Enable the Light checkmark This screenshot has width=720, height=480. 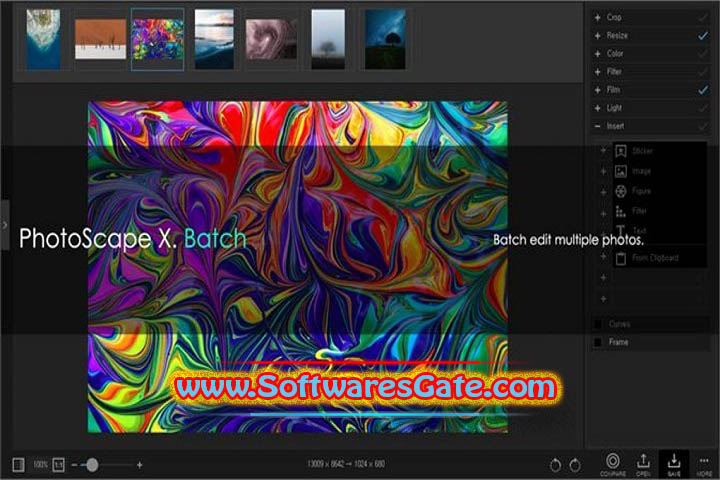coord(703,108)
